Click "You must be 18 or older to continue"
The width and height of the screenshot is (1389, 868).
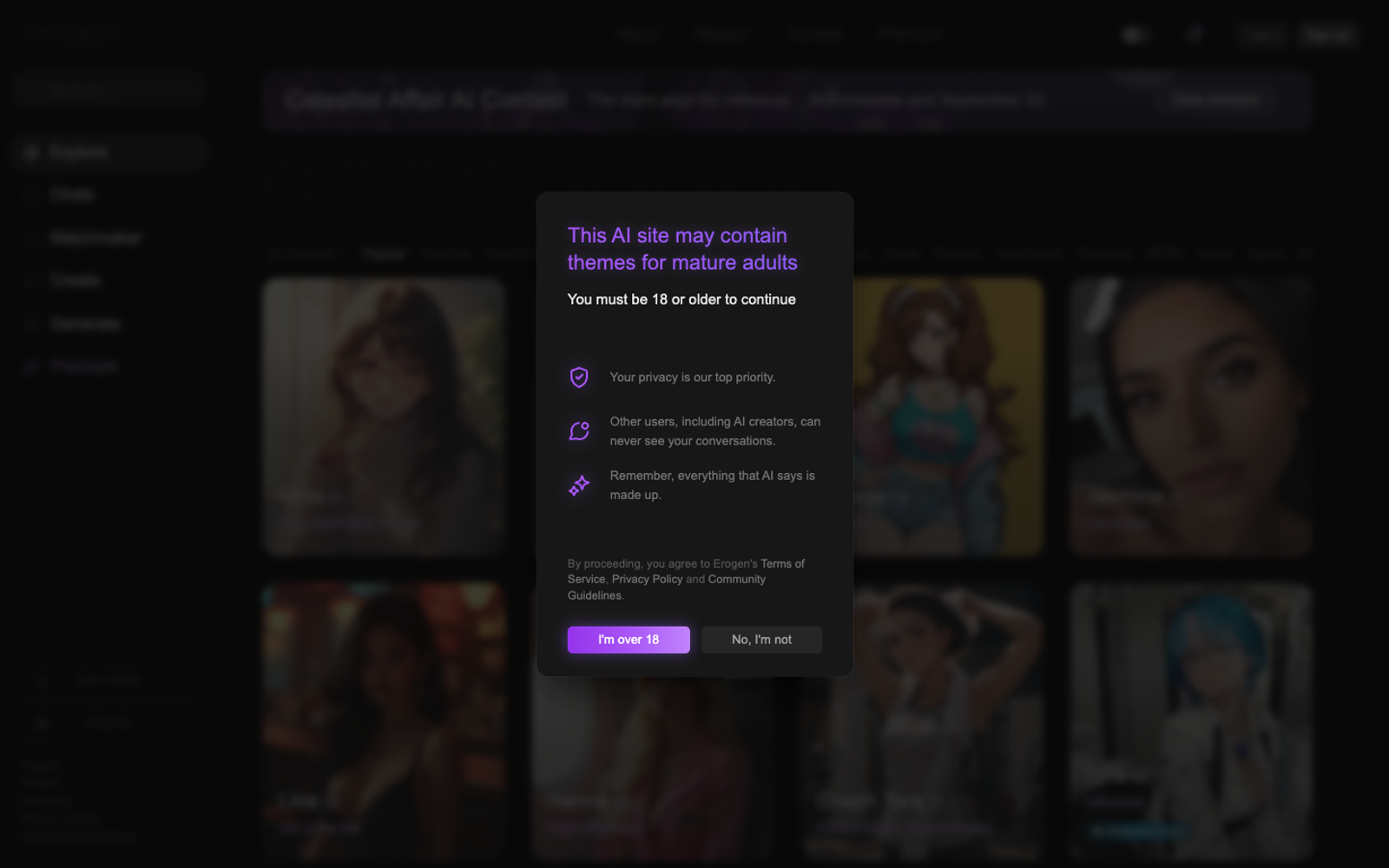click(x=681, y=299)
